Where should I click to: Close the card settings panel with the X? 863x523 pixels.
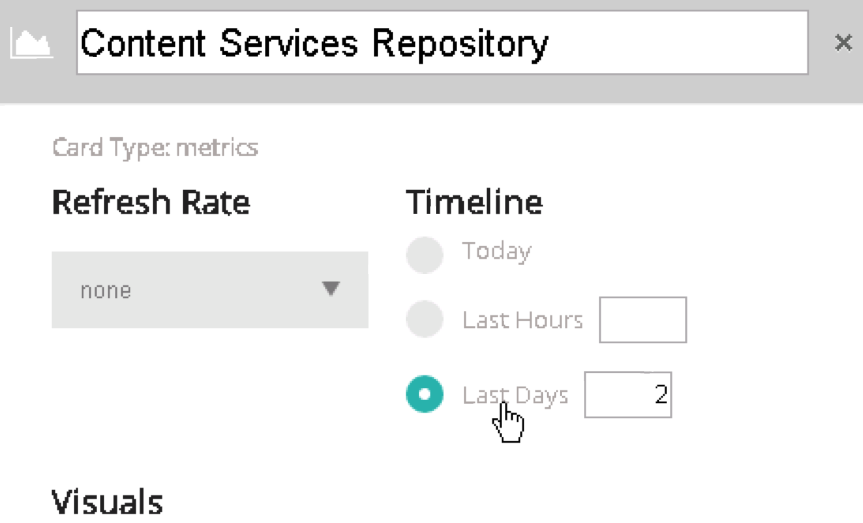coord(843,42)
